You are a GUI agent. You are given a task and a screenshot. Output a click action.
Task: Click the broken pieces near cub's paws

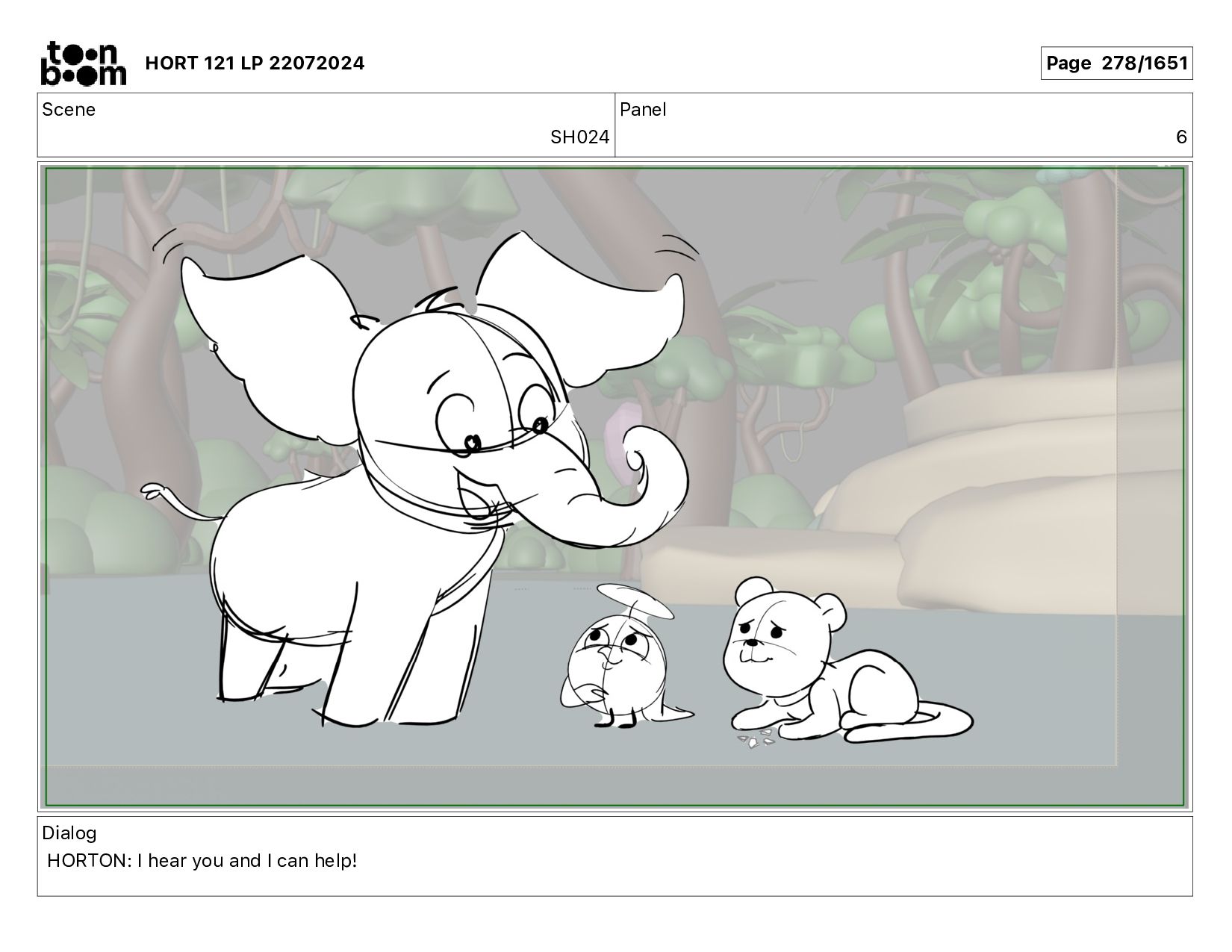757,740
